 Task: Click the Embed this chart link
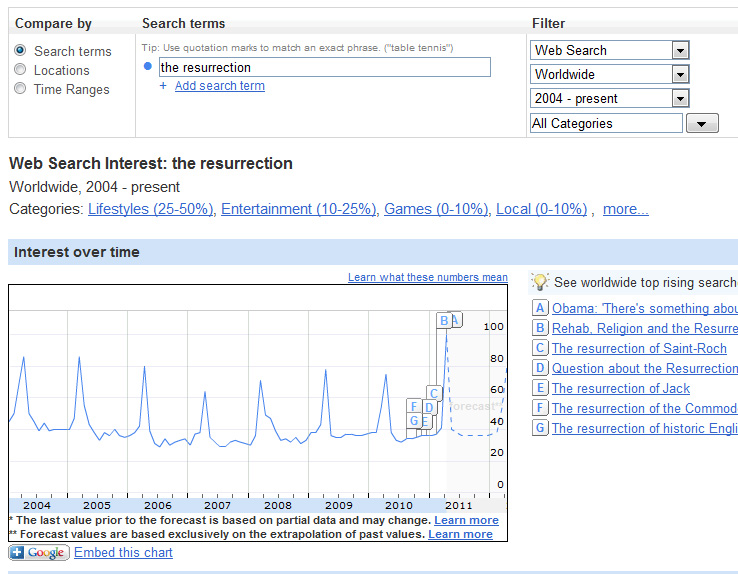pyautogui.click(x=123, y=553)
